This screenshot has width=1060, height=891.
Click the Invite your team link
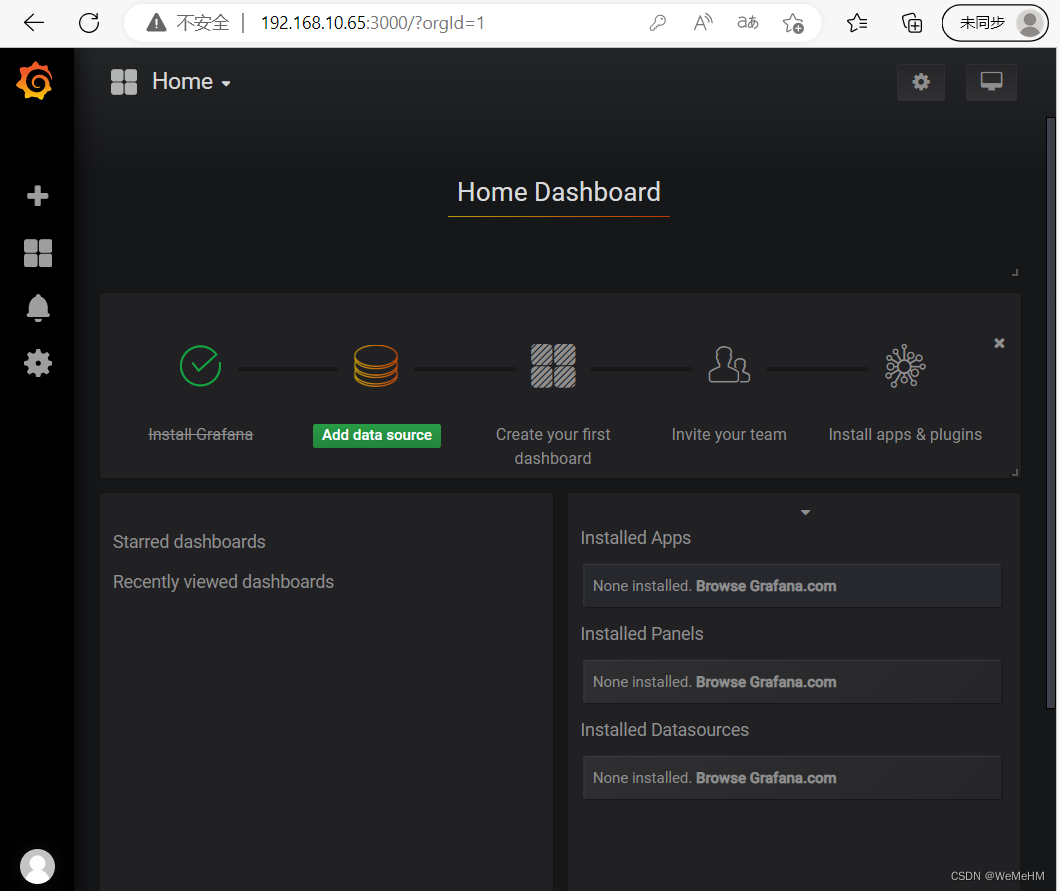[x=729, y=435]
